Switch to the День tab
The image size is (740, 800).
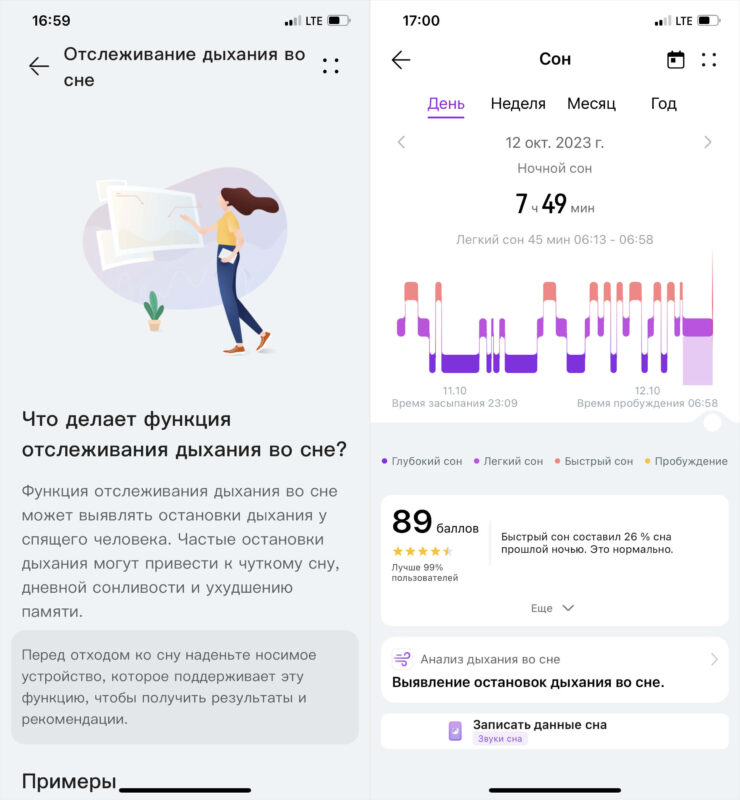[446, 104]
